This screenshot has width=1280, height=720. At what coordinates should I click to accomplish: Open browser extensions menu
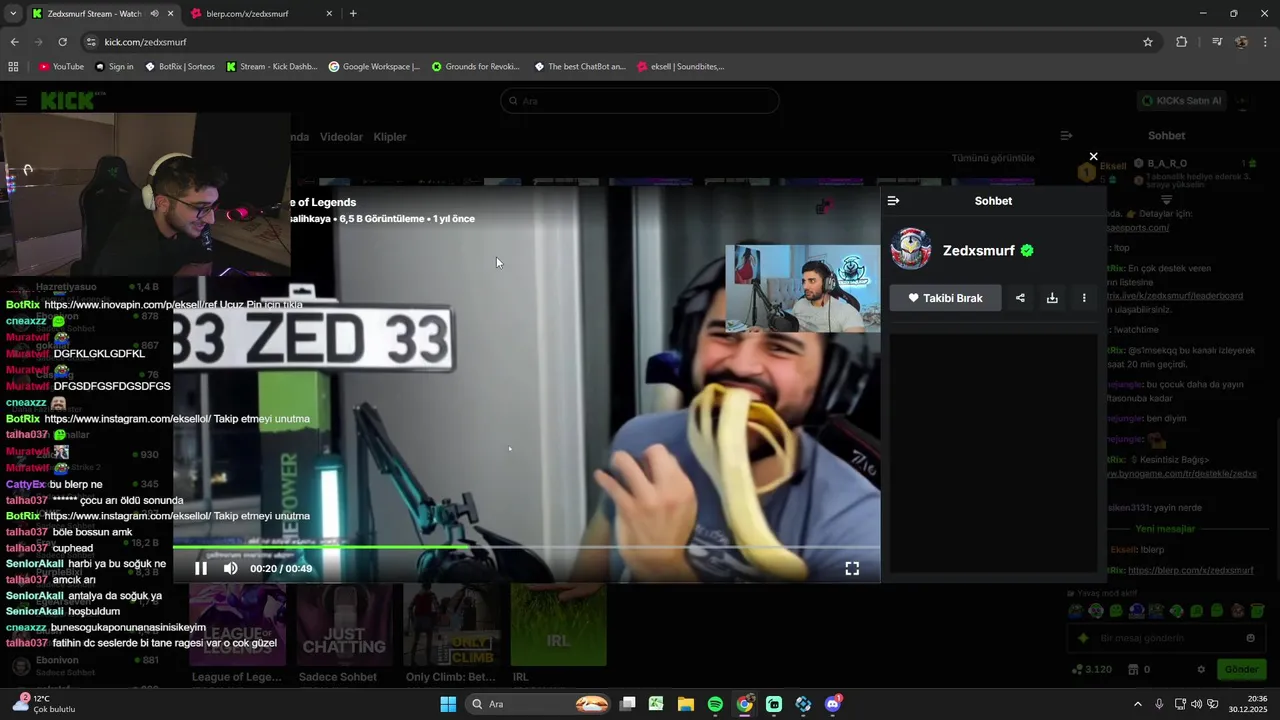point(1182,42)
